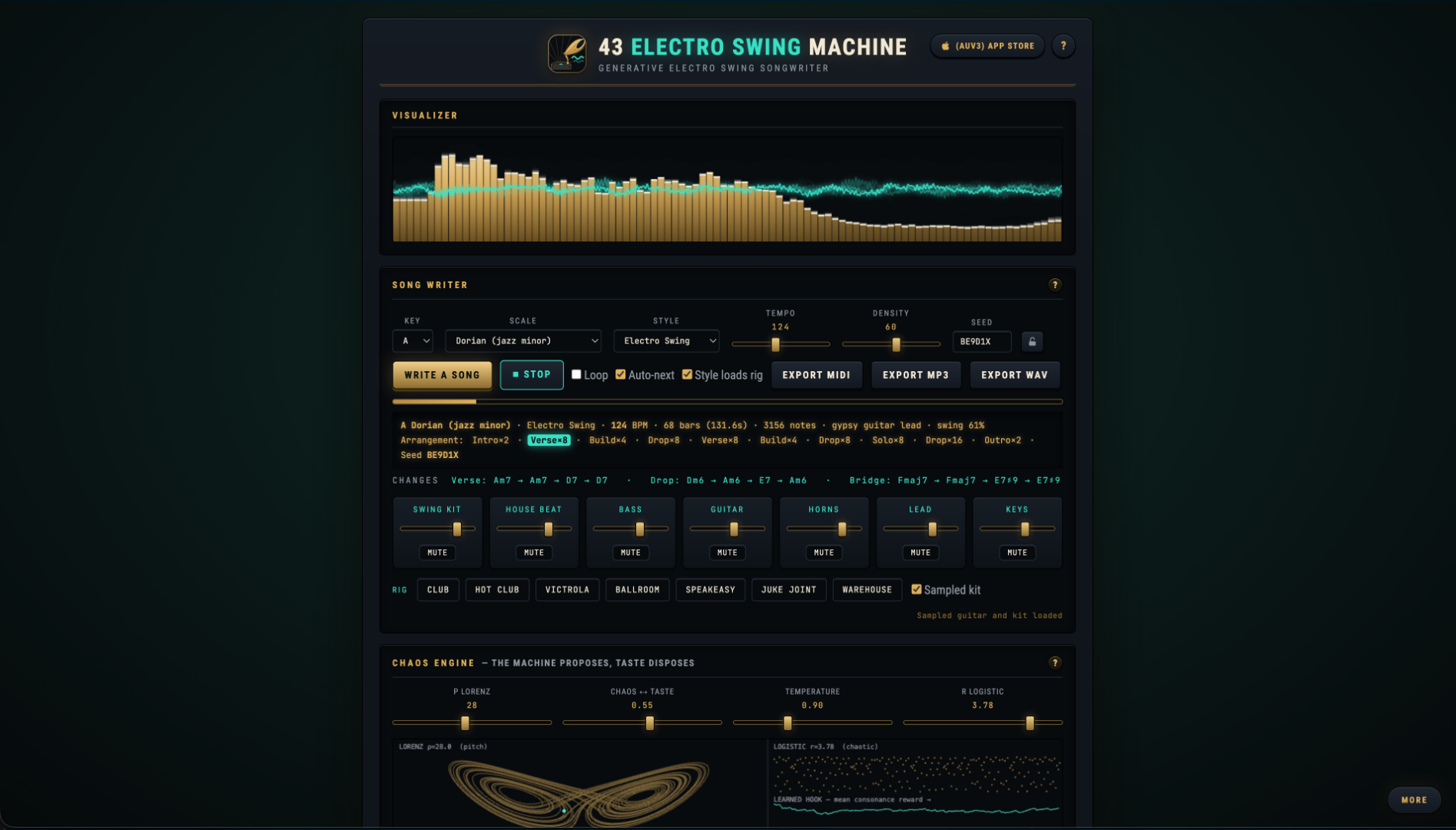Mute the Keys channel
This screenshot has width=1456, height=830.
tap(1017, 553)
